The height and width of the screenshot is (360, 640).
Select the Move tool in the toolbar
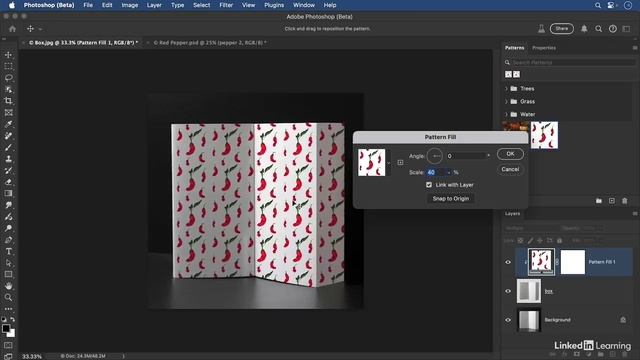(x=8, y=55)
